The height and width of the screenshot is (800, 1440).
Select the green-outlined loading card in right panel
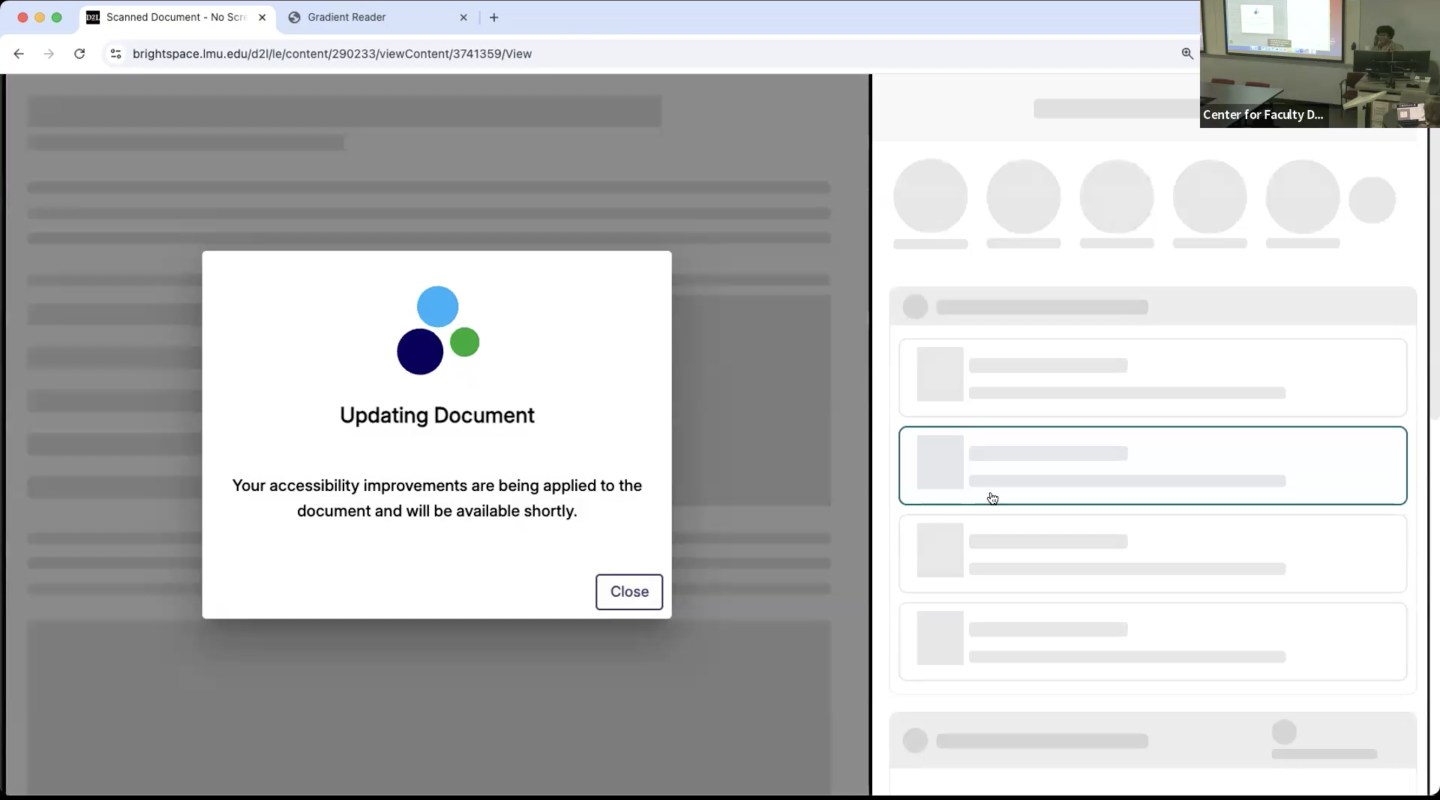pyautogui.click(x=1152, y=466)
